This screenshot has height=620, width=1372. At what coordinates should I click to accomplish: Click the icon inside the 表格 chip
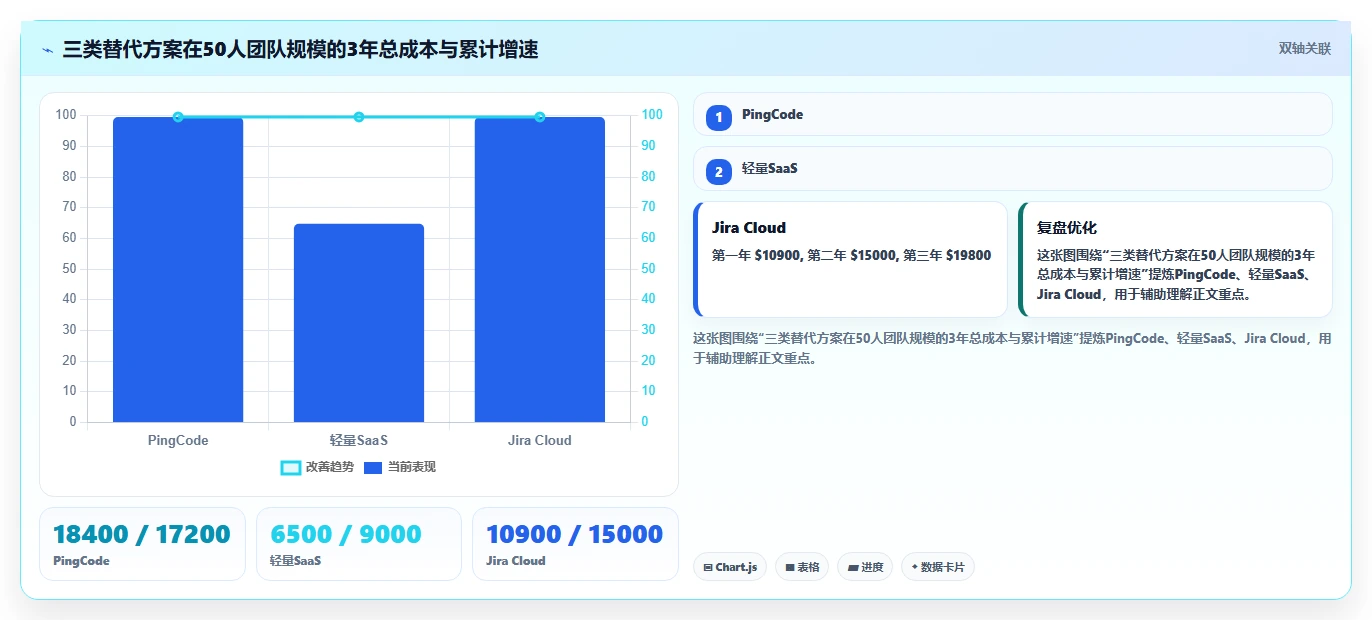coord(790,568)
